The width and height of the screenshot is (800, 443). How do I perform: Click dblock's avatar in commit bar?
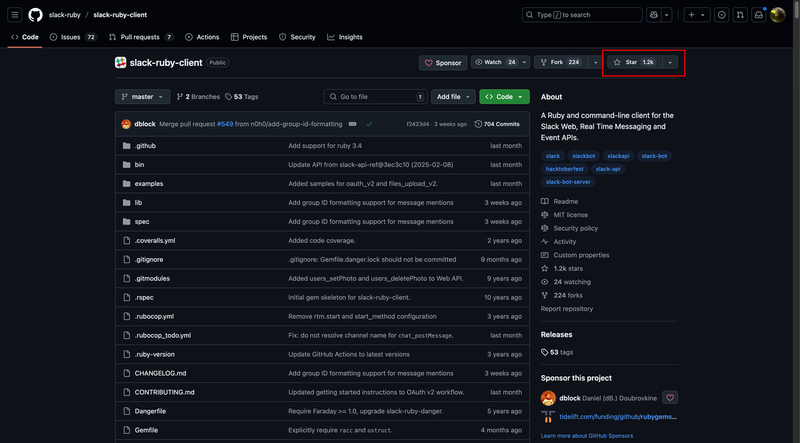click(126, 124)
